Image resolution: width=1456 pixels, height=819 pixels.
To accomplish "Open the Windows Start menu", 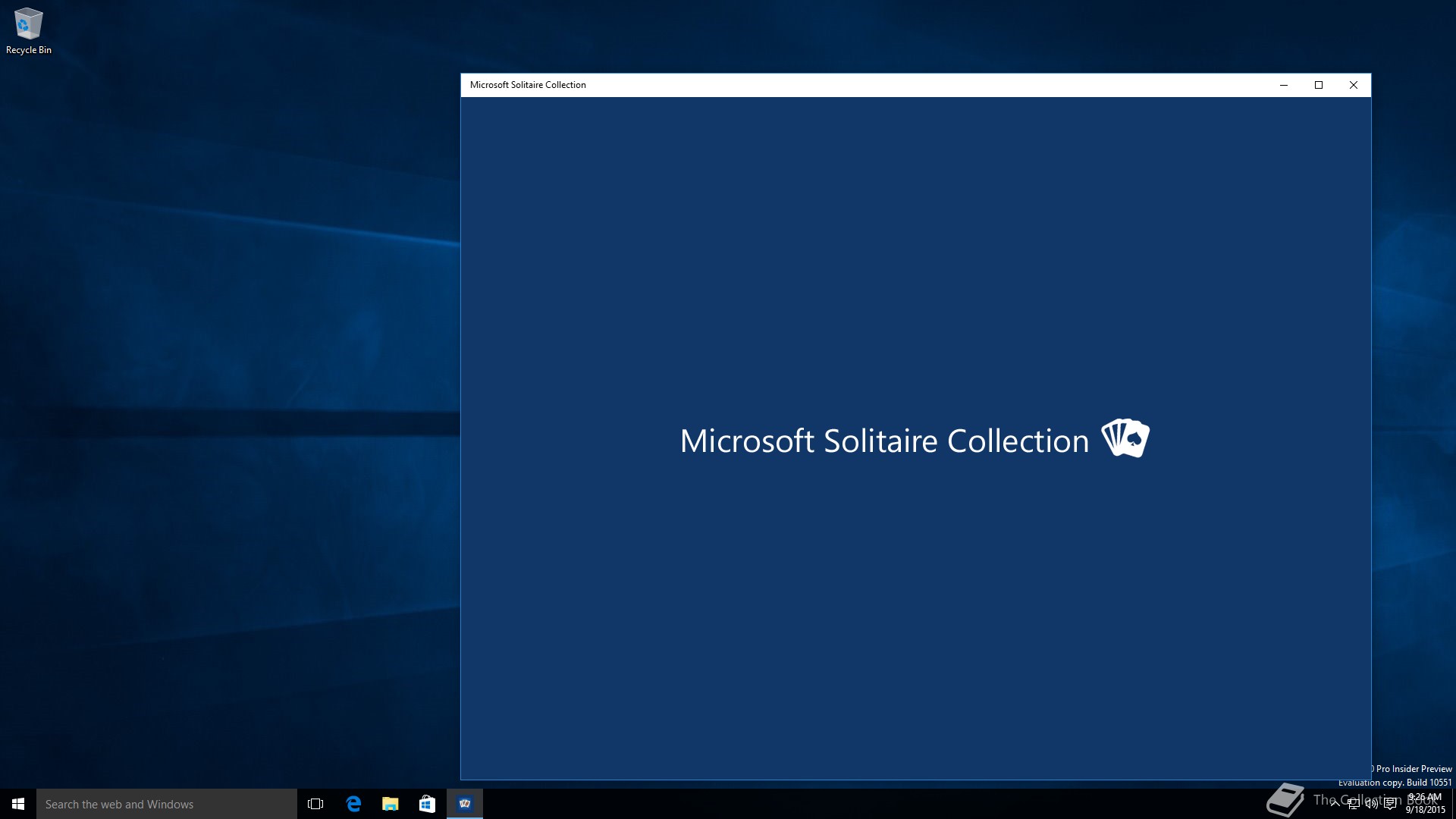I will (18, 804).
